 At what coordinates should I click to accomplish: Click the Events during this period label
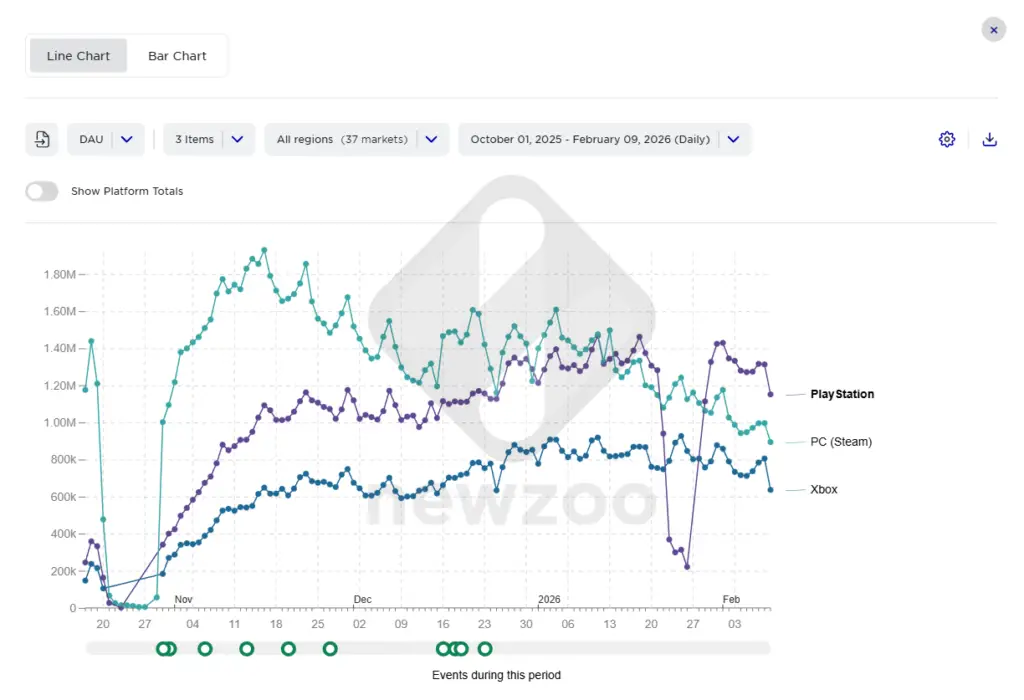tap(496, 675)
